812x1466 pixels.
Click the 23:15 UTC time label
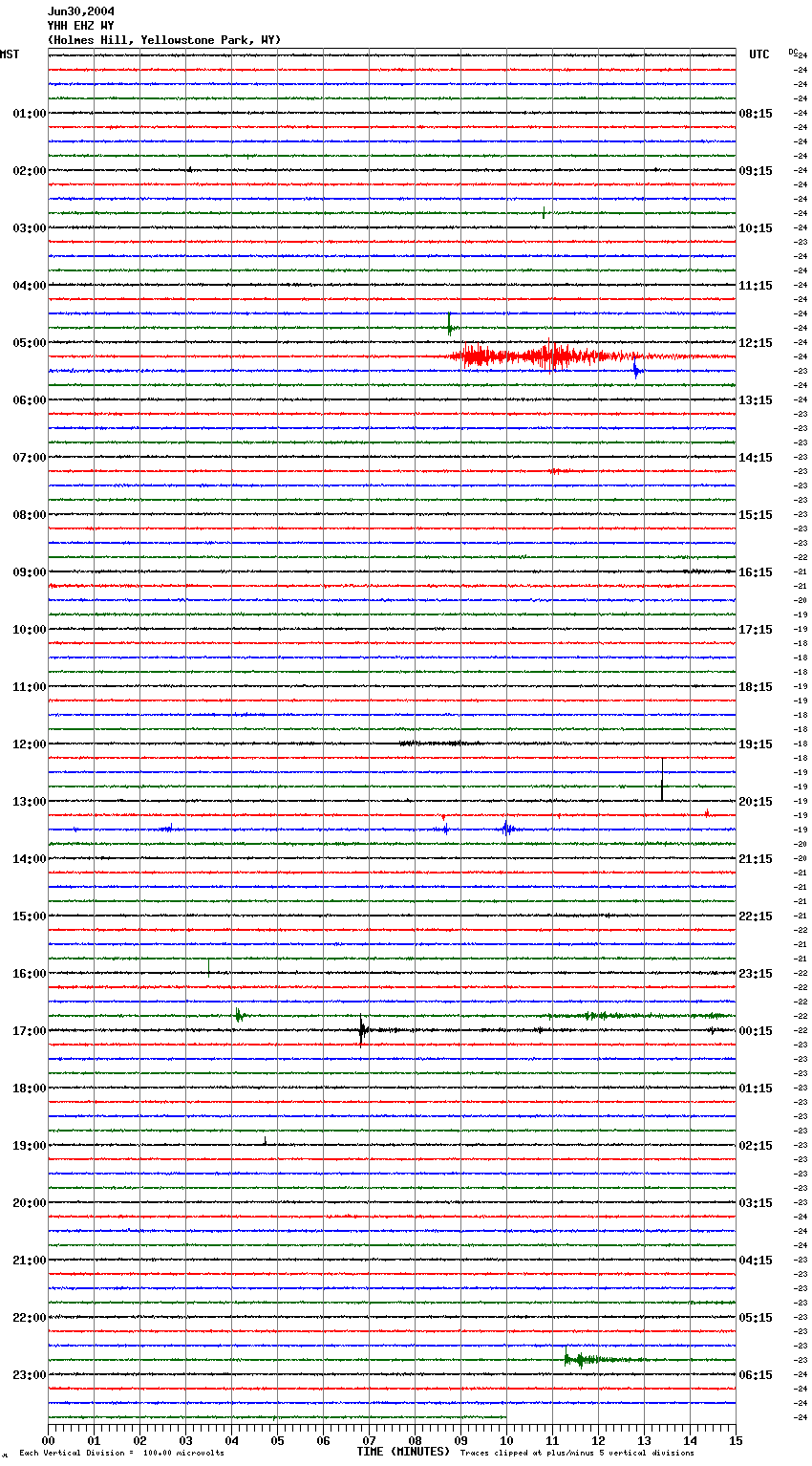(x=756, y=974)
